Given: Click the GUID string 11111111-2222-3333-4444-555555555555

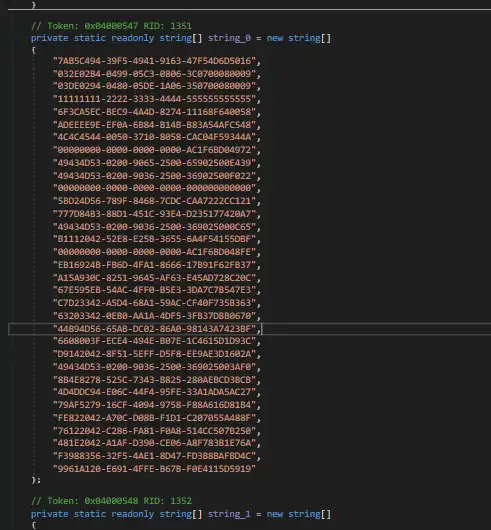Looking at the screenshot, I should coord(154,99).
